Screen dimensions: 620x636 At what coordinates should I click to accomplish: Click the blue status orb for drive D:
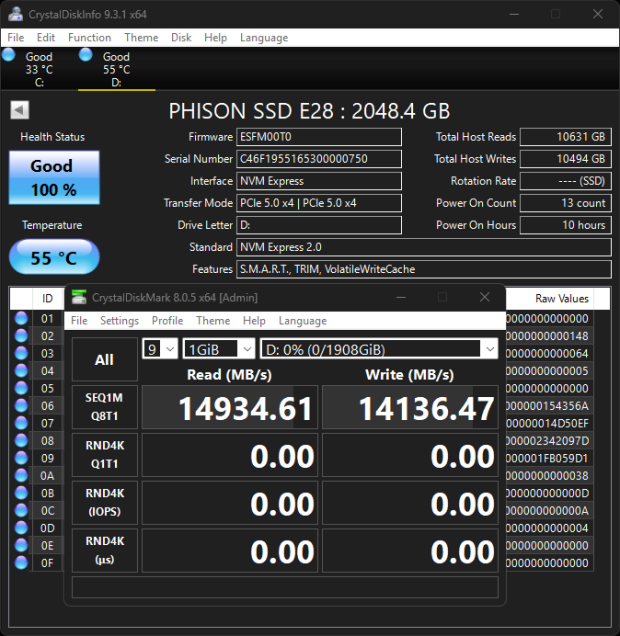tap(86, 55)
